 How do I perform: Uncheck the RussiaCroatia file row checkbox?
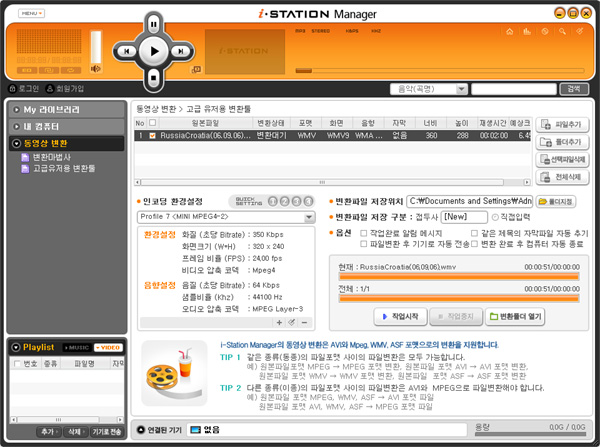[152, 135]
